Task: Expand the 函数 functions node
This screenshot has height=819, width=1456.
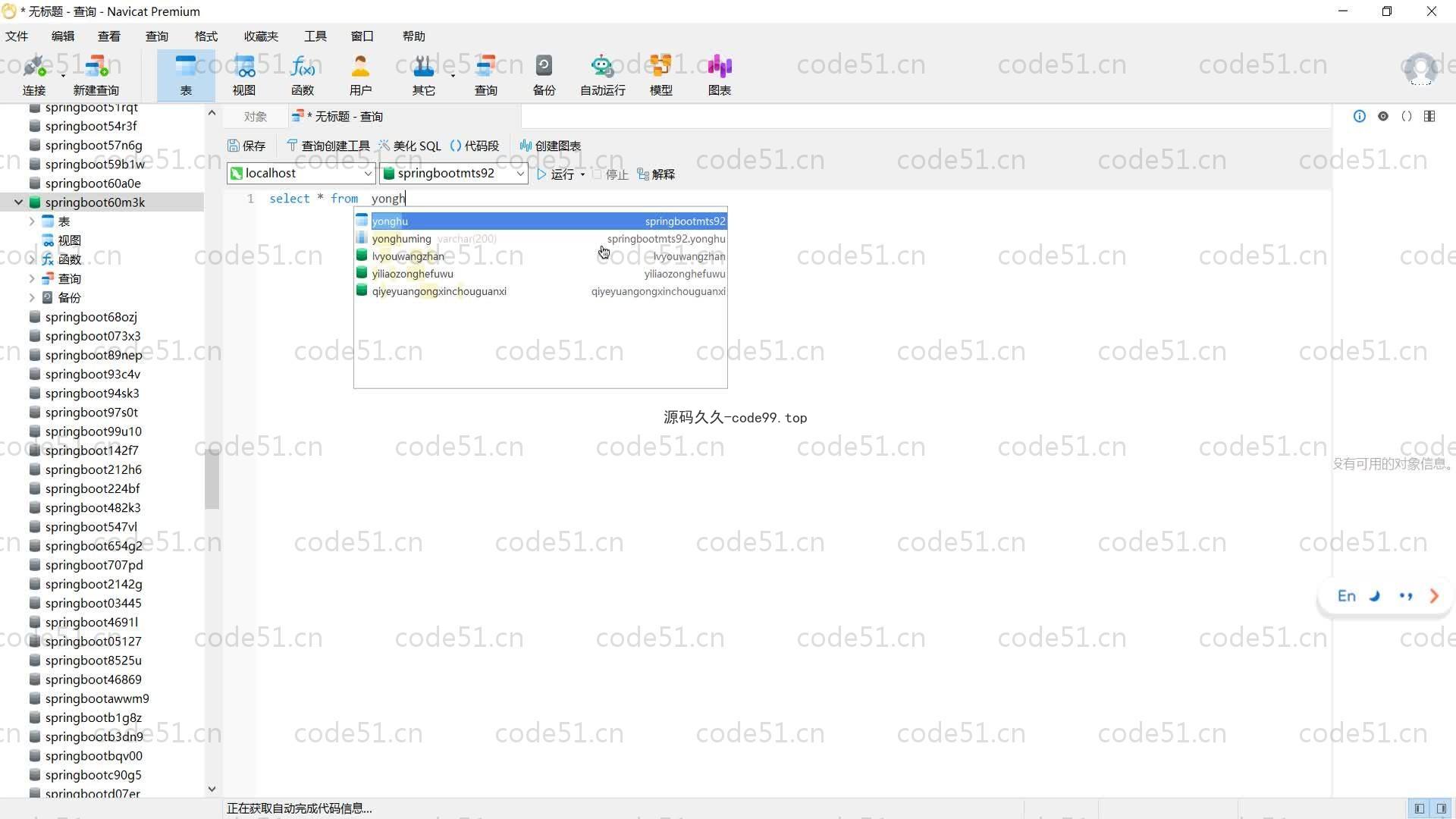Action: tap(32, 259)
